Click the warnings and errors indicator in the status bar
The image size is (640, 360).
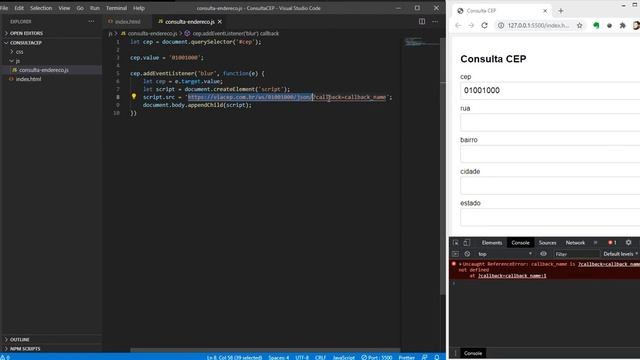tap(5, 357)
